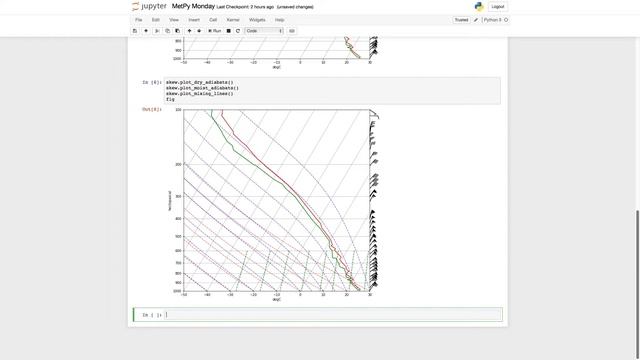This screenshot has width=640, height=360.
Task: Open the Widgets menu
Action: coord(257,20)
